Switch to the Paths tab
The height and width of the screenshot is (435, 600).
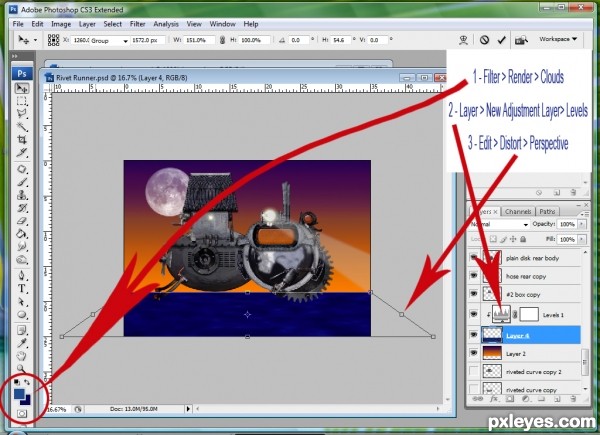pos(547,212)
